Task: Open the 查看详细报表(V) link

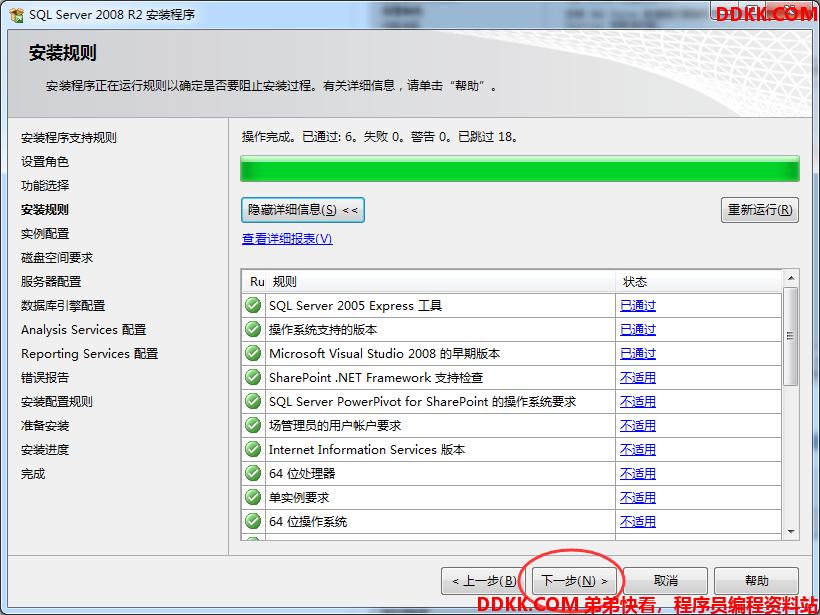Action: (x=287, y=239)
